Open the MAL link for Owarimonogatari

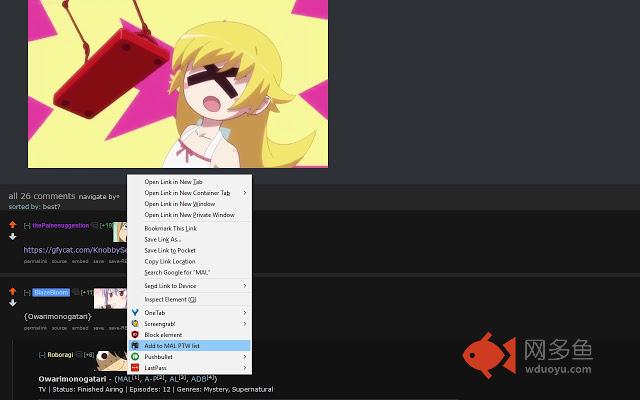(x=127, y=379)
